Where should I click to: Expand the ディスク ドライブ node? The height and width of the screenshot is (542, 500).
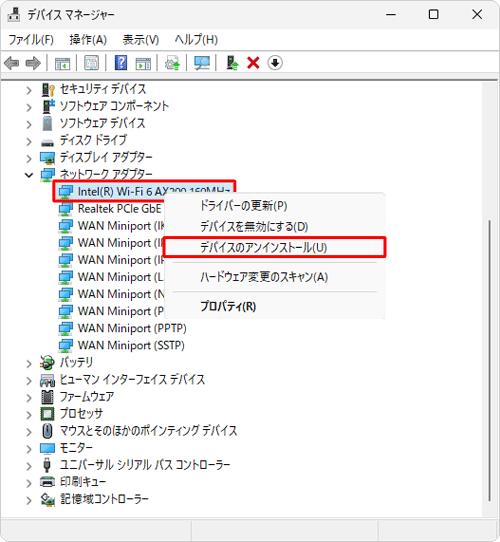point(29,141)
